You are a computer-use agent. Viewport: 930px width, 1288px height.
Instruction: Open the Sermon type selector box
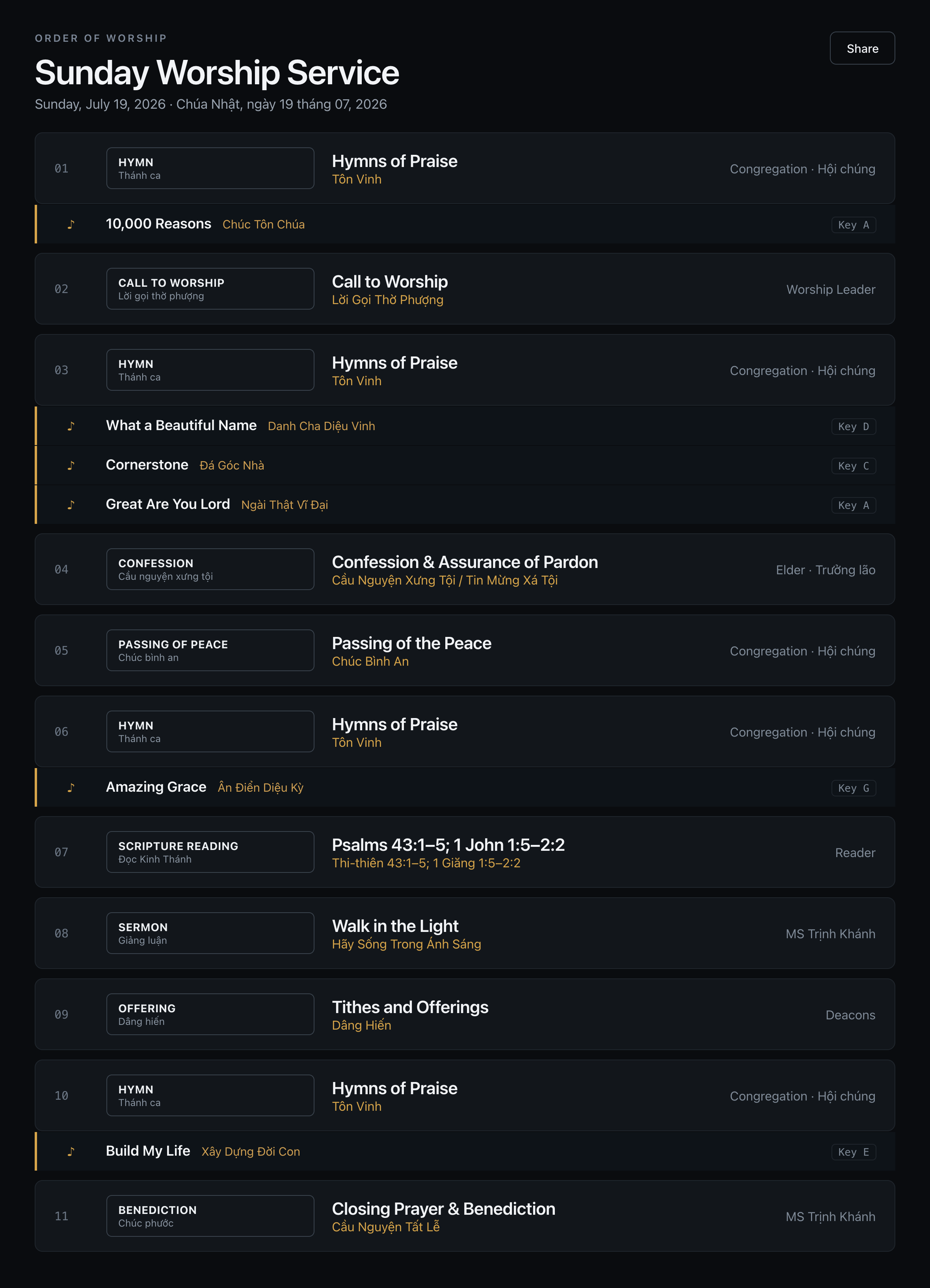coord(210,933)
